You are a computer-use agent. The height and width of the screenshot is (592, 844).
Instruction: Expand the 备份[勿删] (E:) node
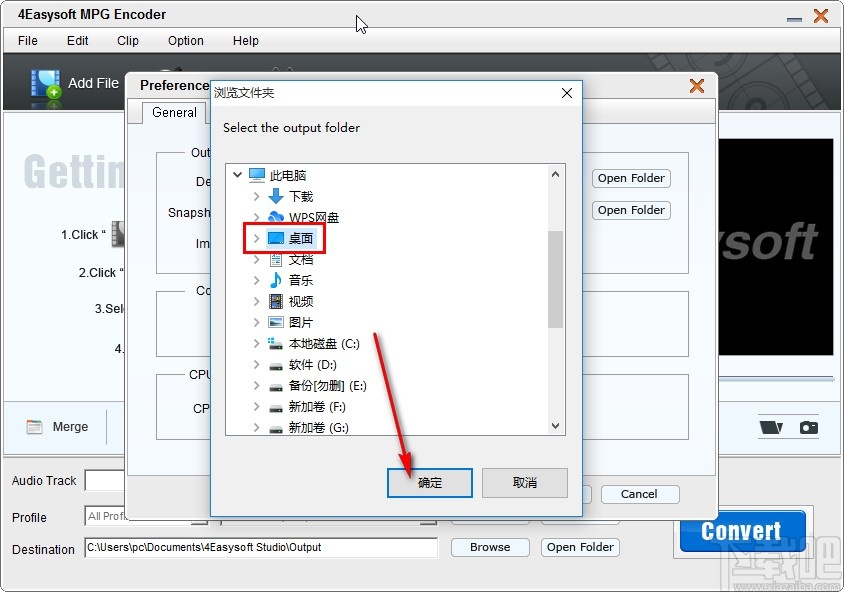pyautogui.click(x=257, y=385)
